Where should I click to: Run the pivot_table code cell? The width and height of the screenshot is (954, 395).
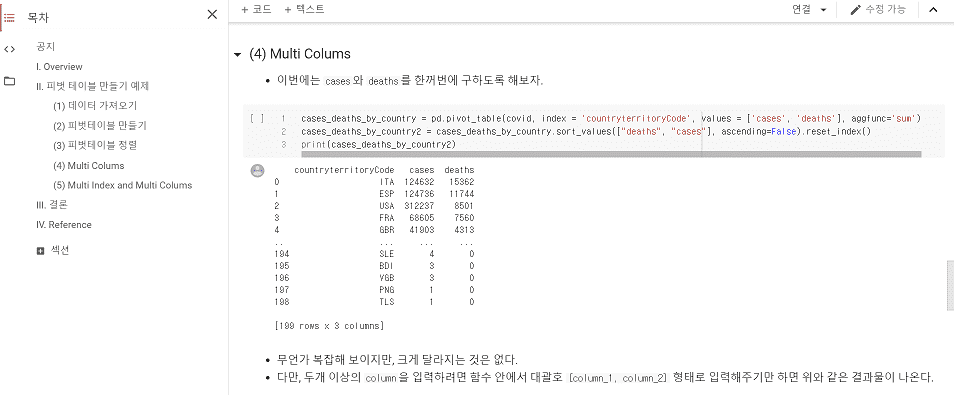click(x=257, y=118)
